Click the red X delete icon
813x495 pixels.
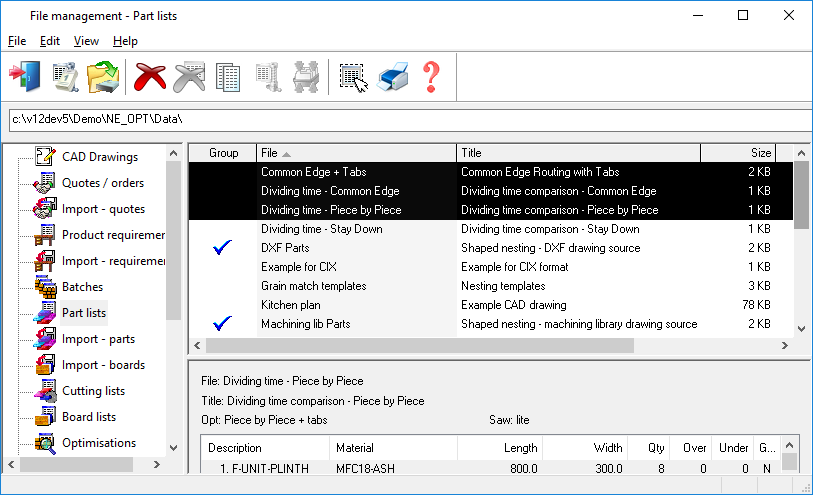[x=150, y=77]
